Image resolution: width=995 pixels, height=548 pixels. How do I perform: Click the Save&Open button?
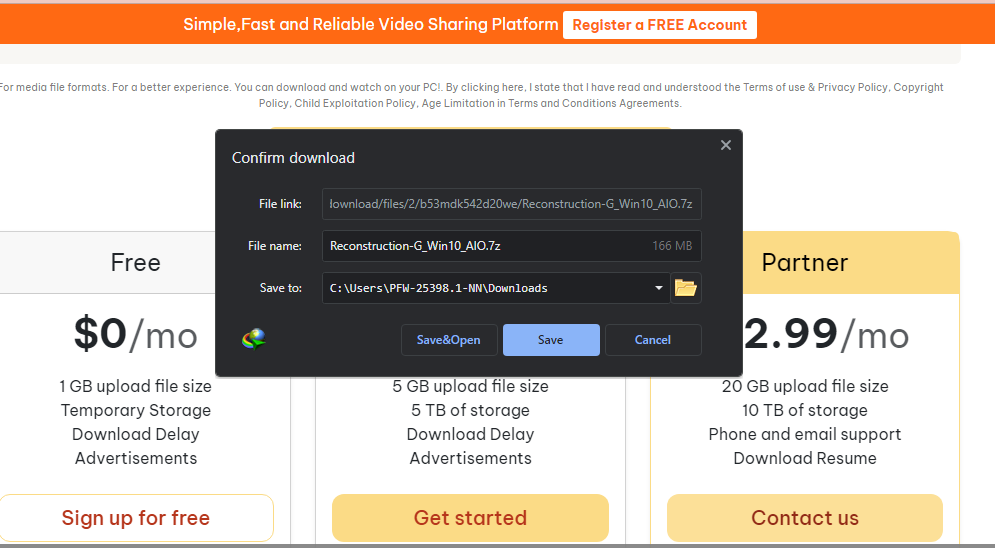point(449,340)
